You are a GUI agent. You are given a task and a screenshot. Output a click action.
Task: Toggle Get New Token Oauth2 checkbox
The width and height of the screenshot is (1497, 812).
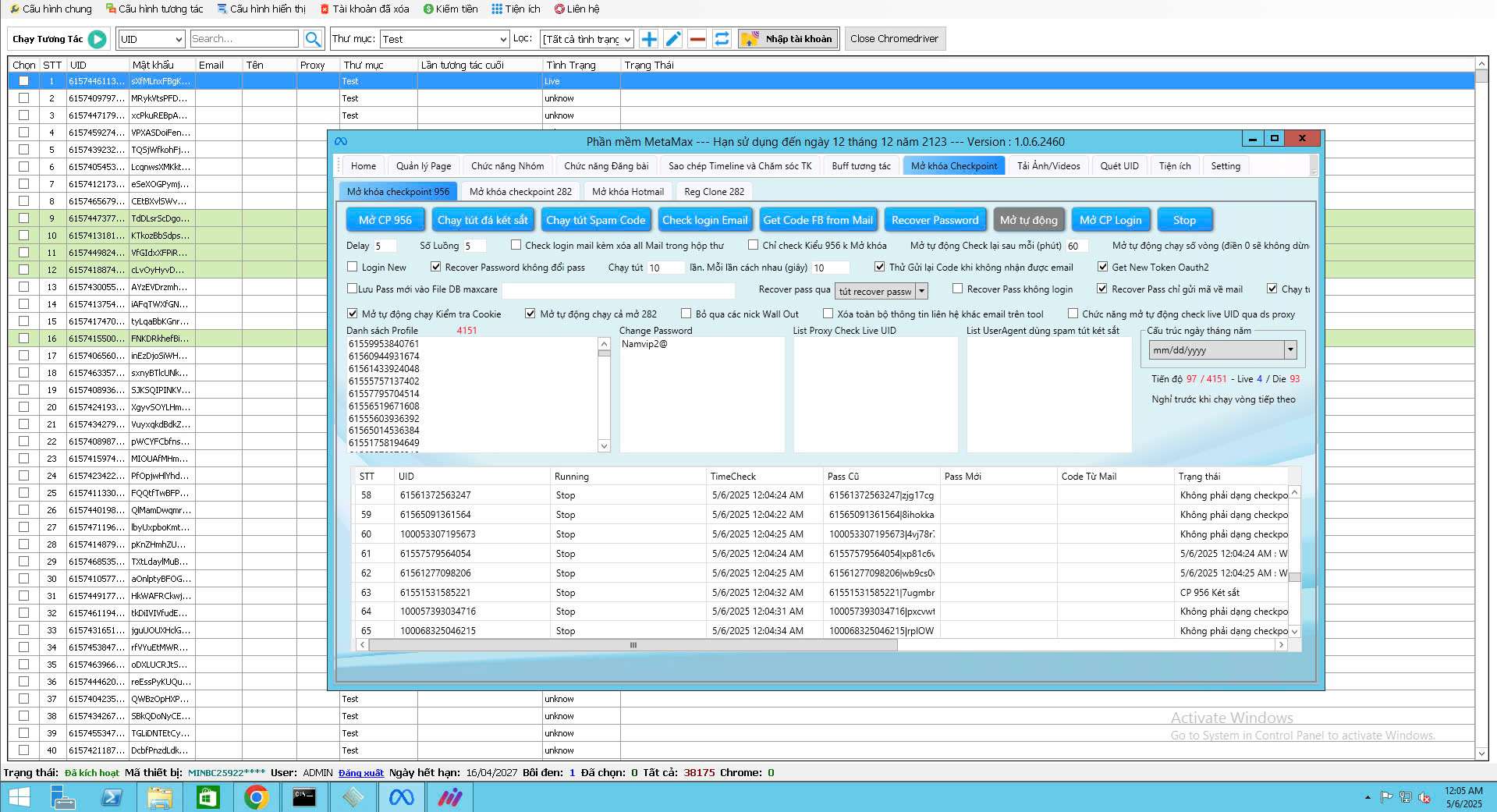(x=1102, y=267)
